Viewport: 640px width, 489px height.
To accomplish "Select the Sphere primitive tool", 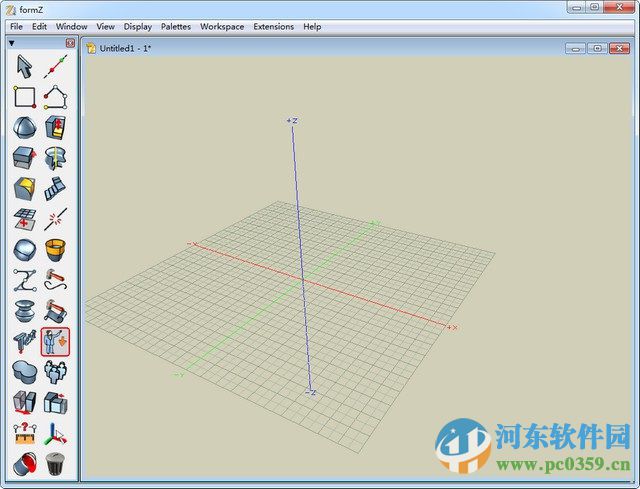I will tap(24, 127).
